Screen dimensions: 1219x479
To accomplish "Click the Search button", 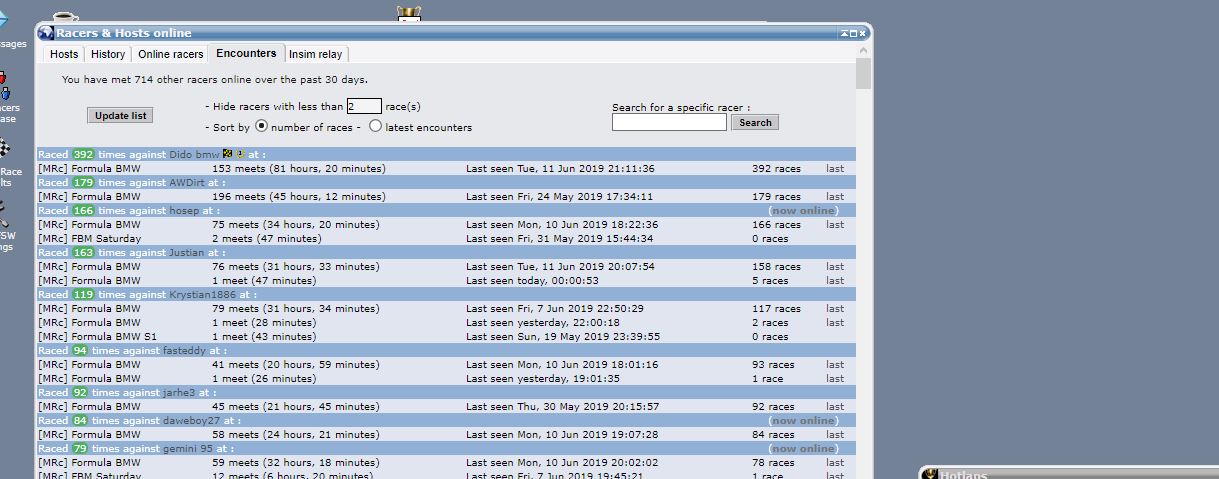I will coord(755,122).
